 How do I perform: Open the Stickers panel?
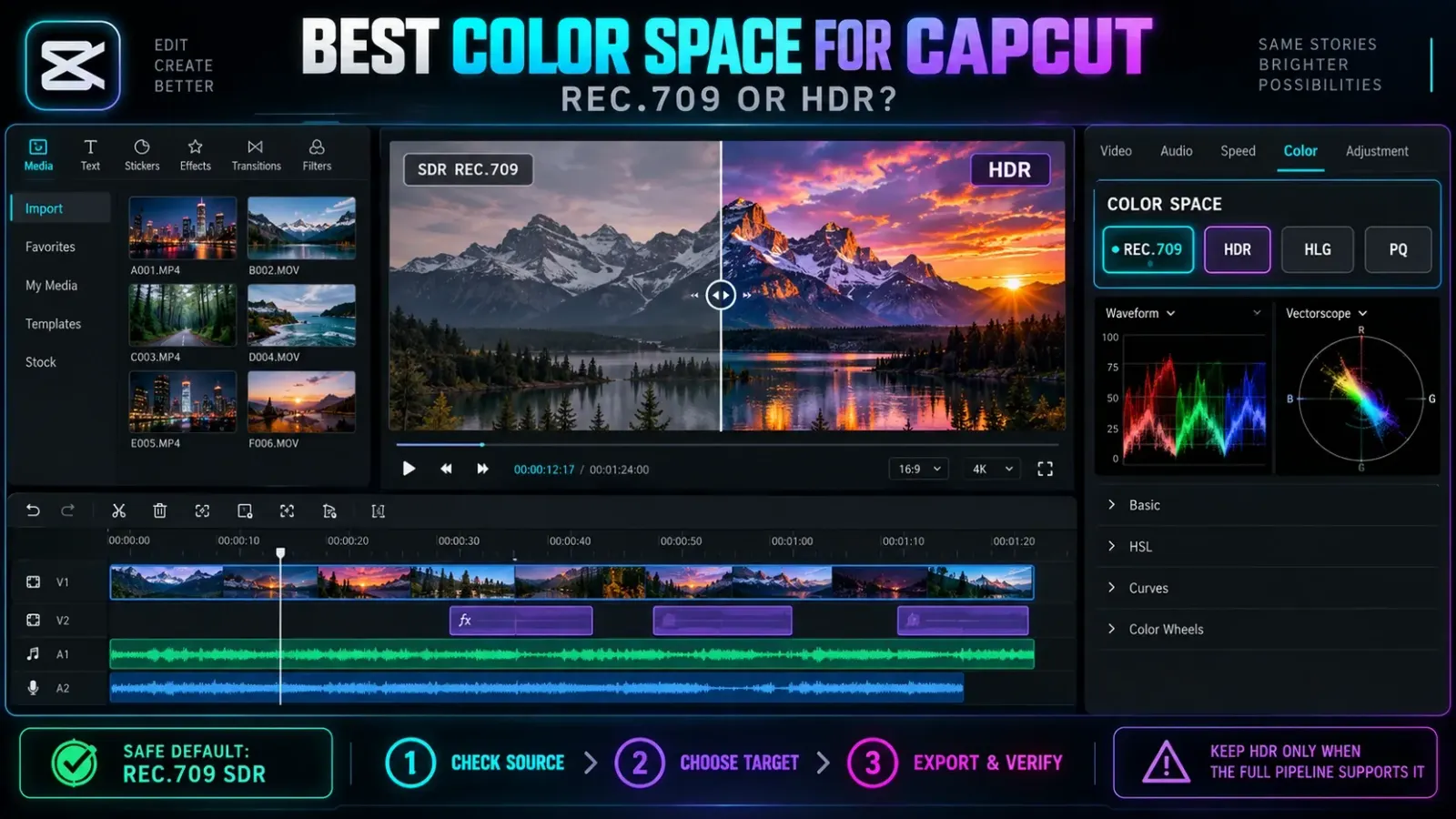tap(142, 155)
